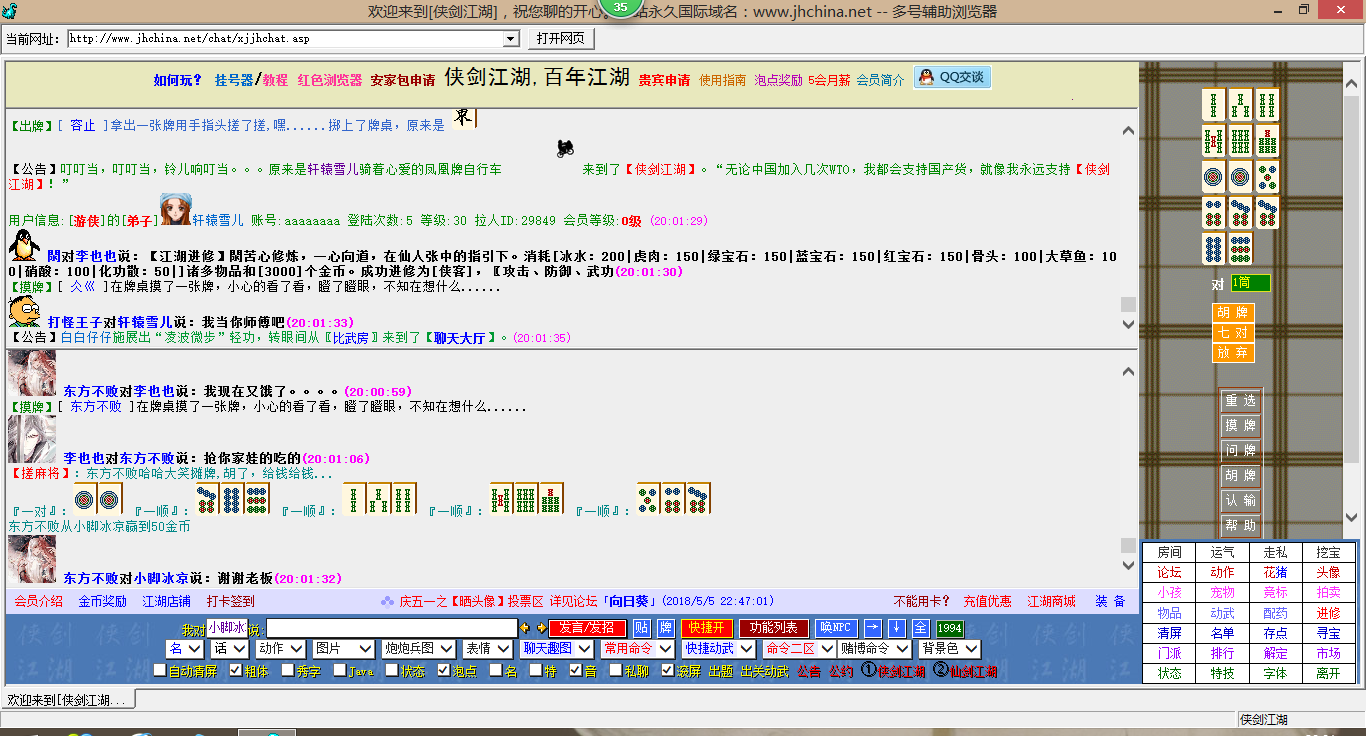Enable the 私聊 private chat checkbox
The width and height of the screenshot is (1366, 736).
617,671
